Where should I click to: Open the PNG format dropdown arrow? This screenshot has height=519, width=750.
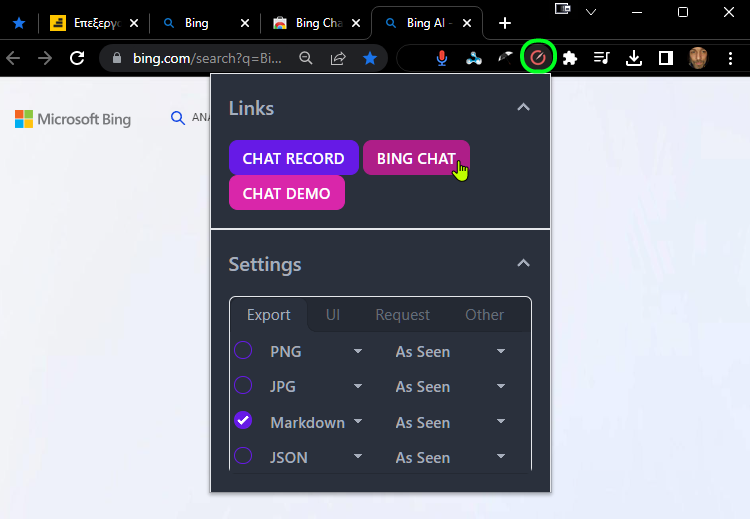point(358,351)
